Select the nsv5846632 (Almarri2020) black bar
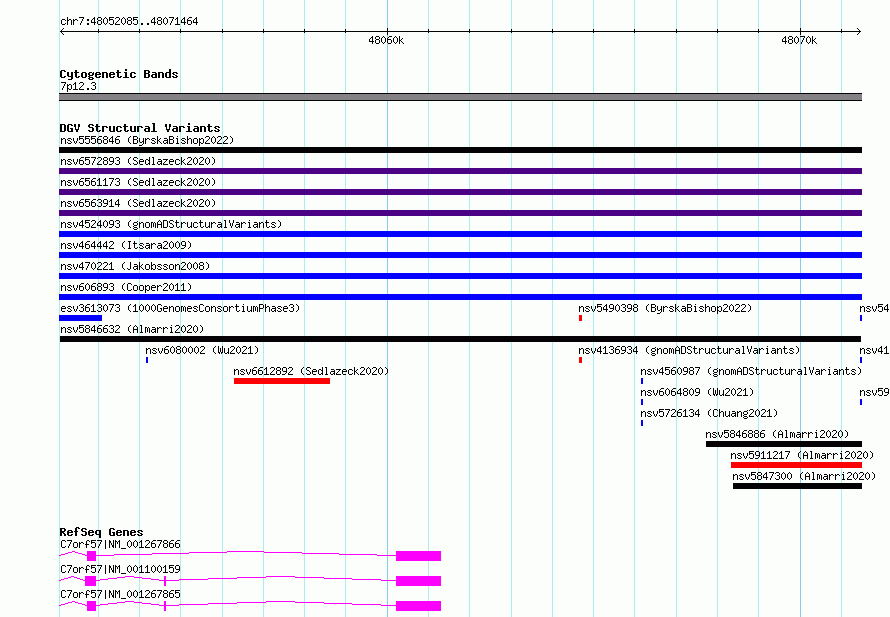890x617 pixels. coord(460,339)
